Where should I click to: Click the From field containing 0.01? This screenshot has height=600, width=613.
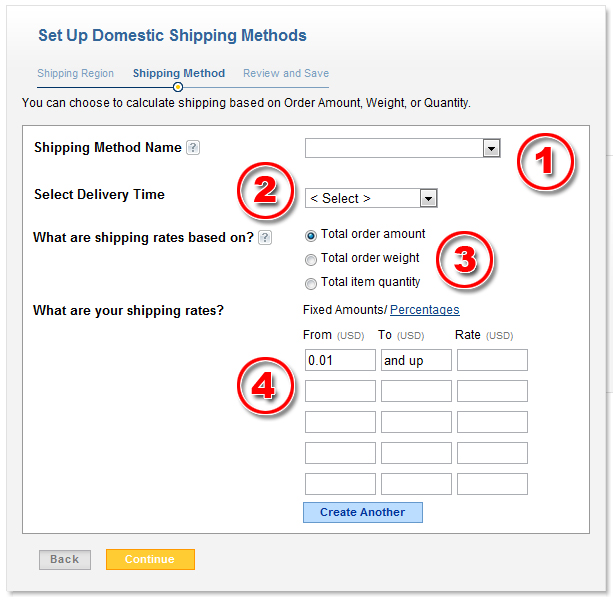340,360
